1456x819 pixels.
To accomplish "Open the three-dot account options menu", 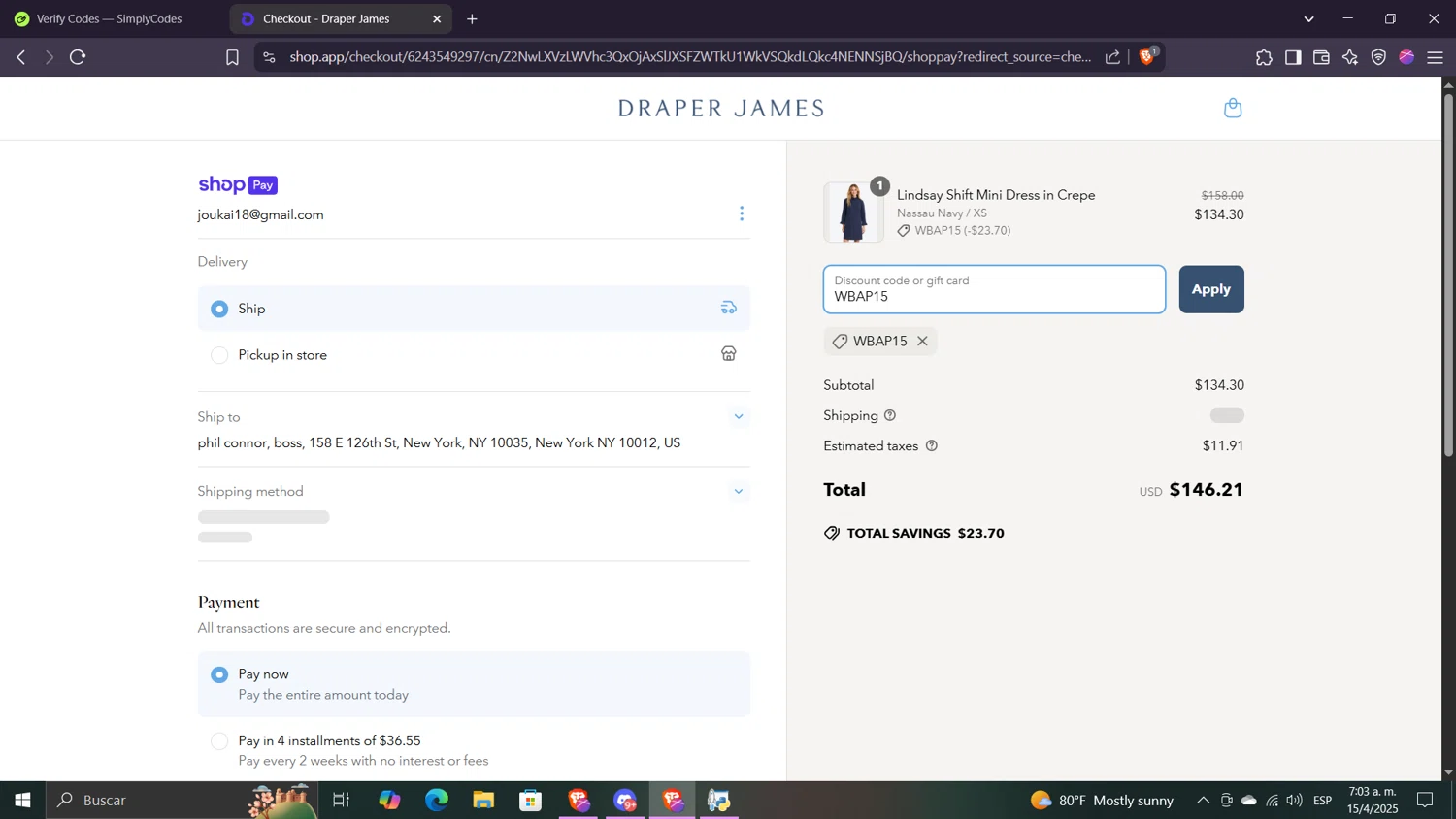I will (742, 213).
